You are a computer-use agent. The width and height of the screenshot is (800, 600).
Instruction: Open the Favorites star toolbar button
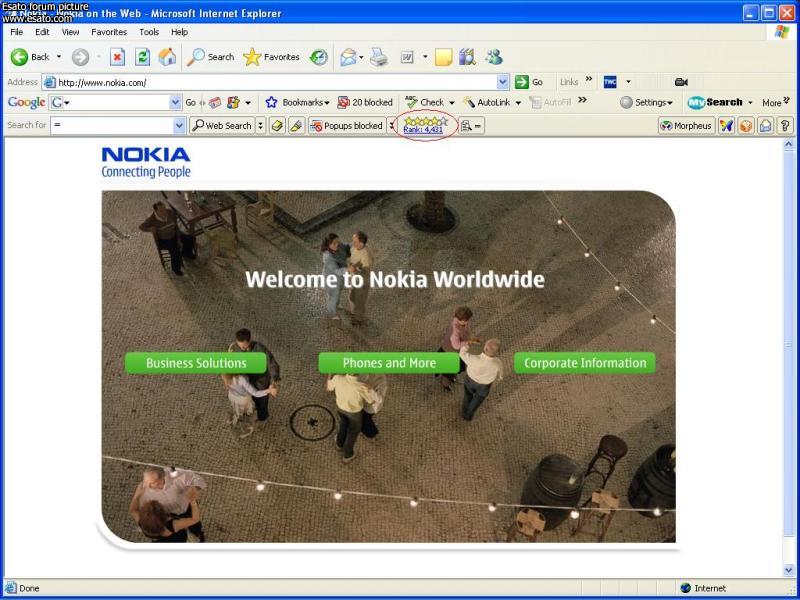point(271,57)
